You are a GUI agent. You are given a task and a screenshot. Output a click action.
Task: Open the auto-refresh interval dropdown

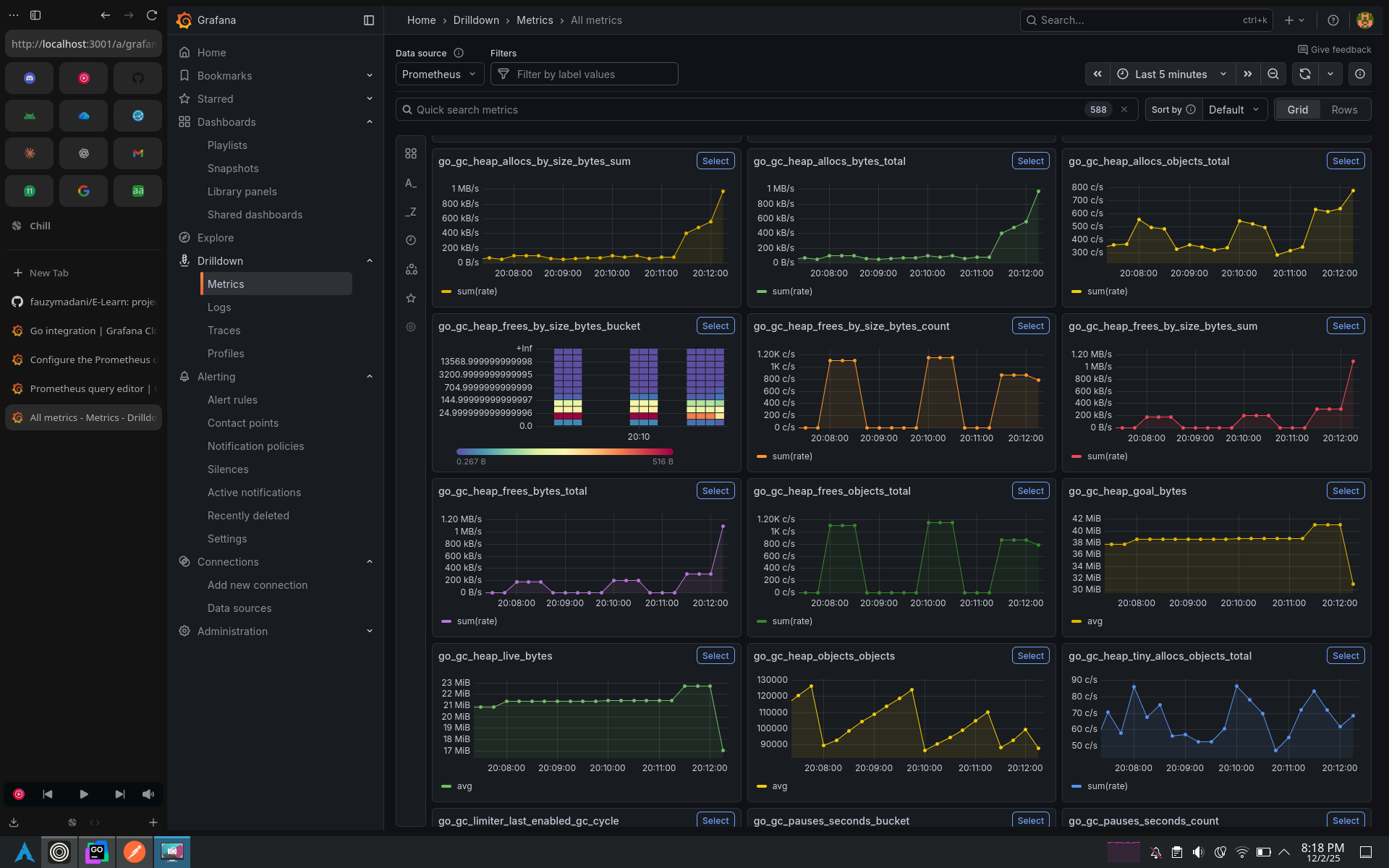tap(1330, 74)
